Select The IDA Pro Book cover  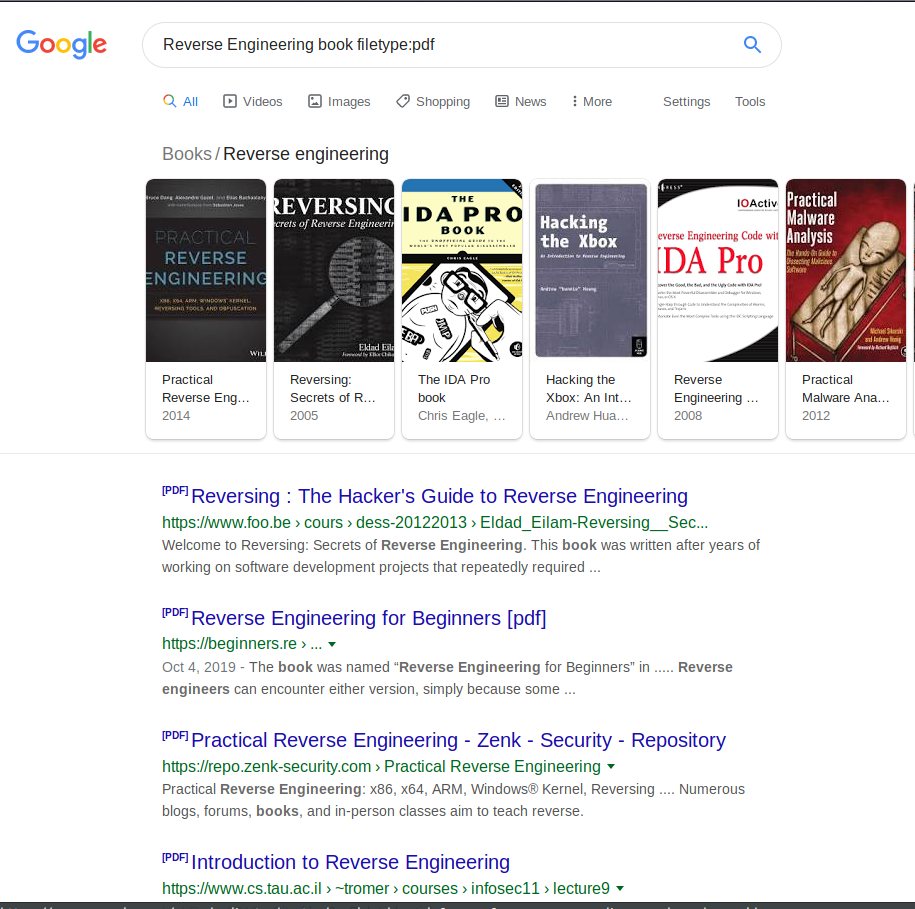(x=462, y=270)
